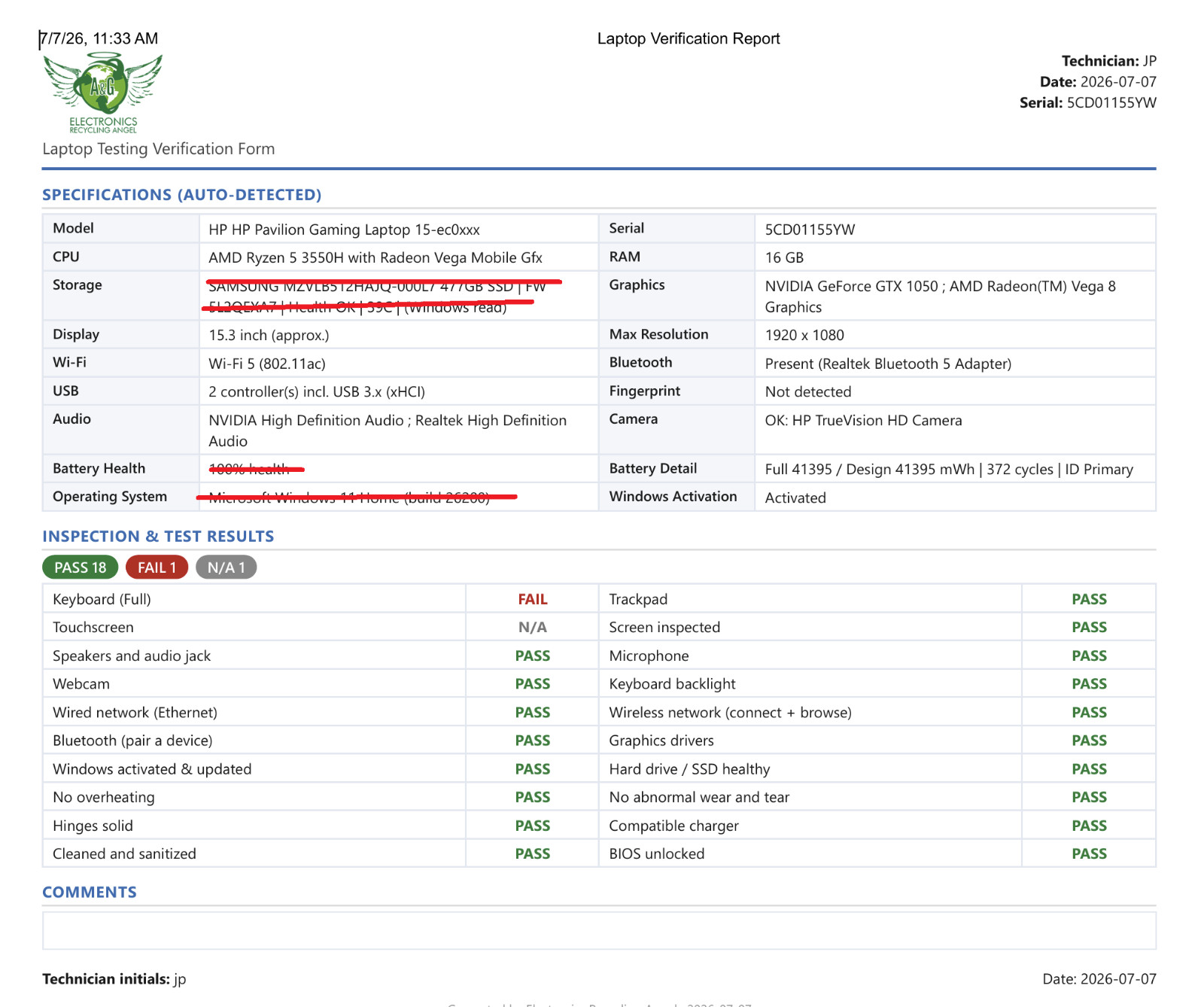The width and height of the screenshot is (1204, 1007).
Task: Click the N/A result for Touchscreen
Action: click(x=533, y=627)
